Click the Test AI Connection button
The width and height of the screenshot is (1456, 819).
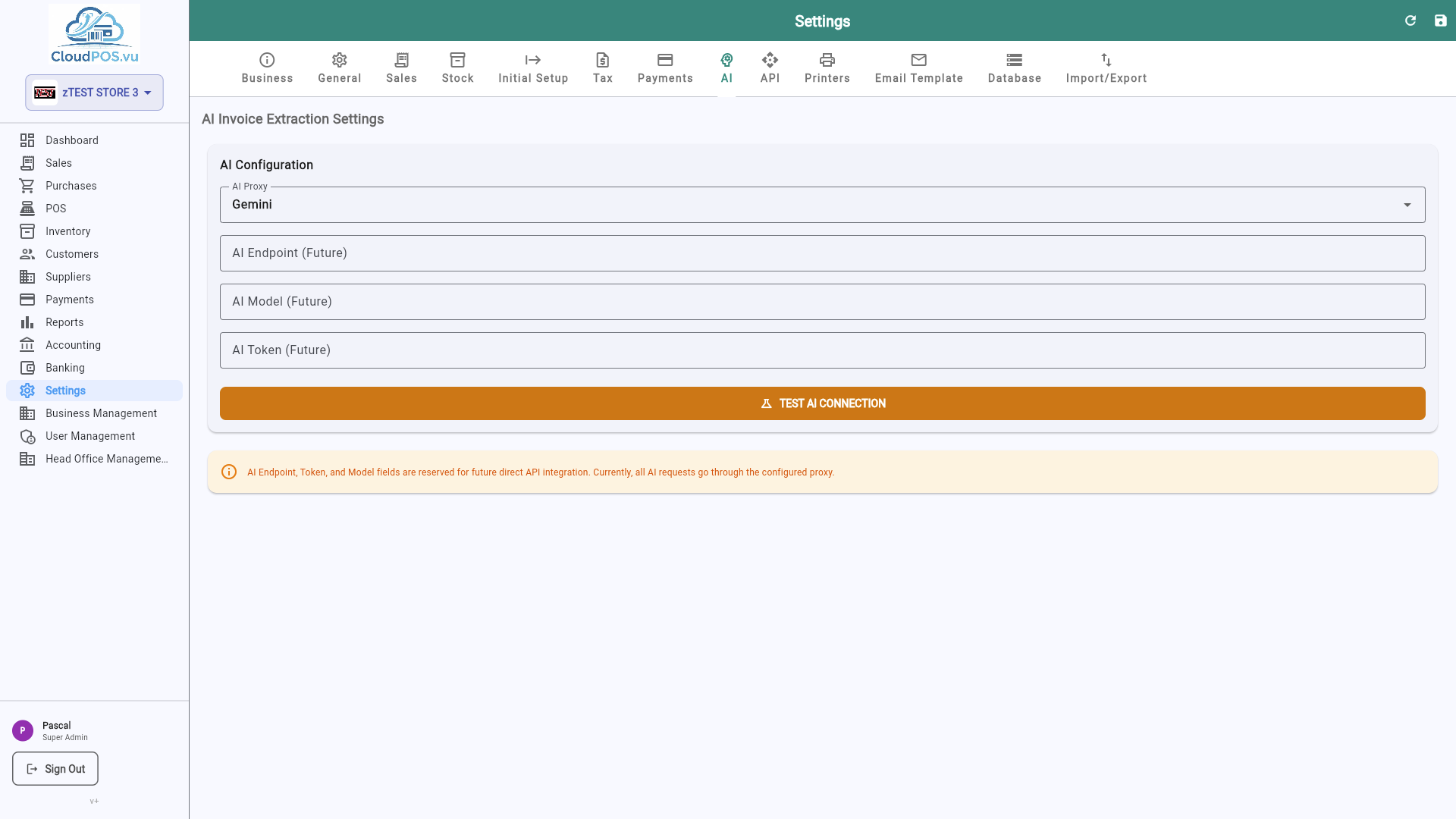tap(823, 403)
